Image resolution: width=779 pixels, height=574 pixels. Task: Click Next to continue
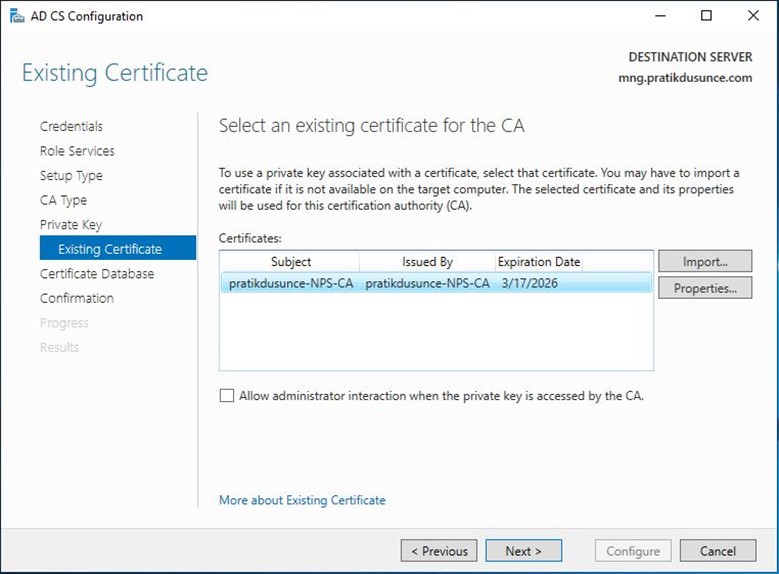pyautogui.click(x=523, y=551)
